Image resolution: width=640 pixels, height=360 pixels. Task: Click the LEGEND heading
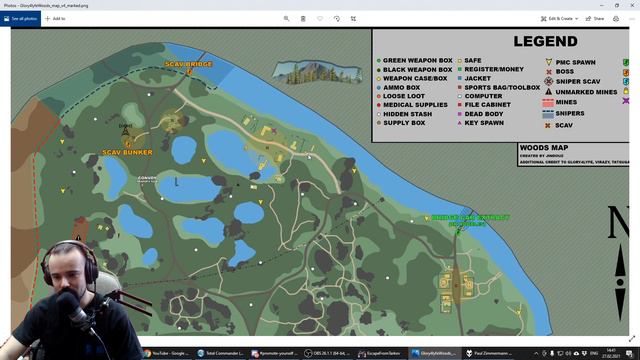coord(545,41)
